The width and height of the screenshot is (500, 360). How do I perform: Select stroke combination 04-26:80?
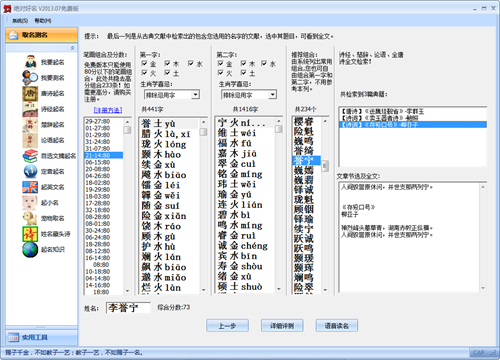(104, 176)
